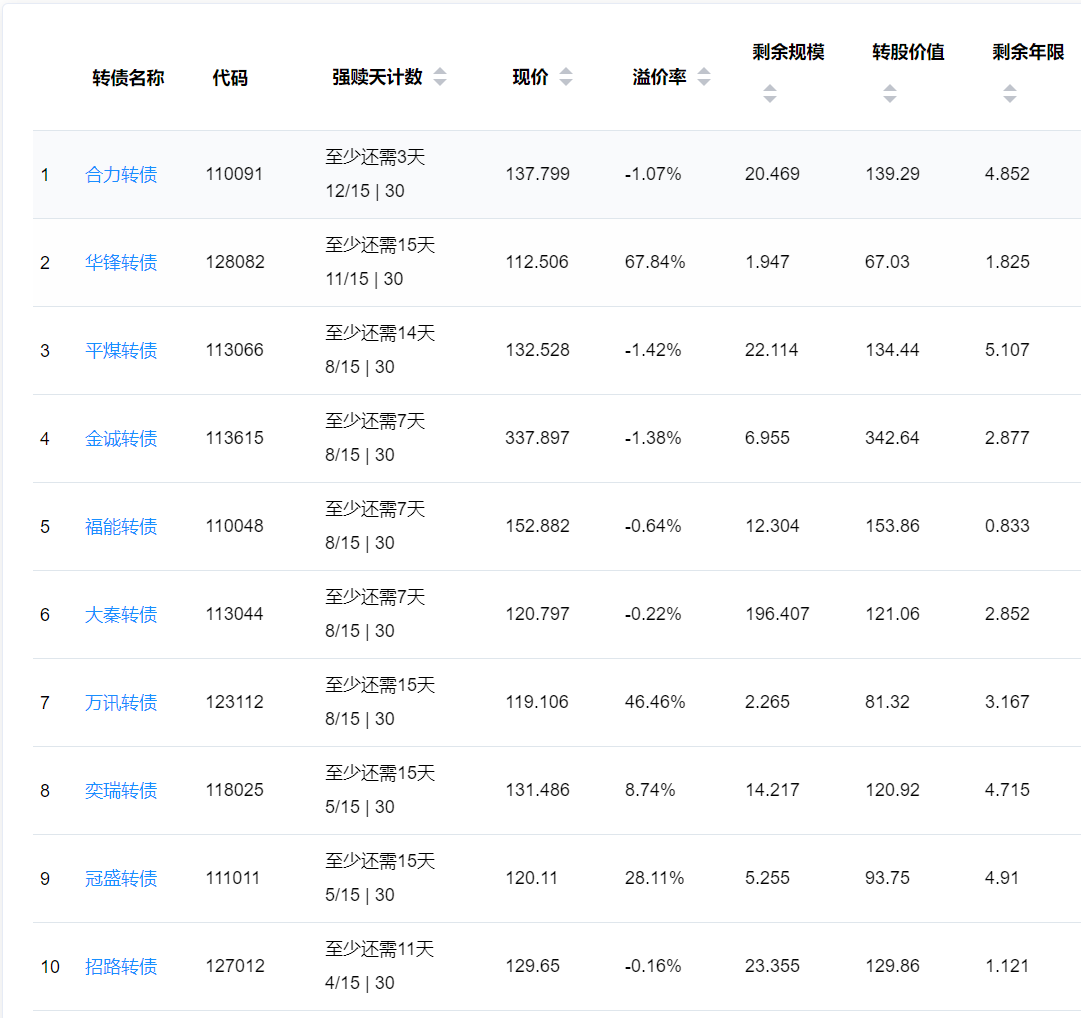Sort by 剩余规模 using arrows icon

[x=770, y=94]
